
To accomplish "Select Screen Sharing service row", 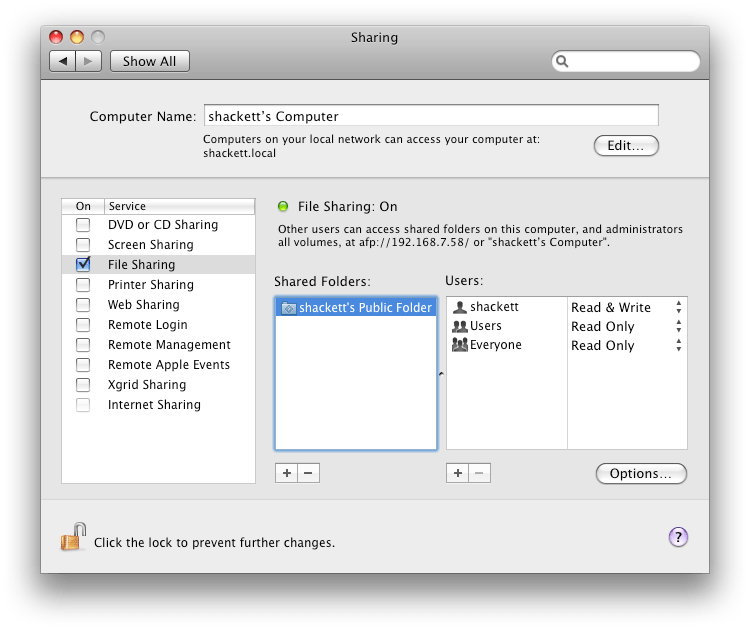I will pyautogui.click(x=158, y=244).
